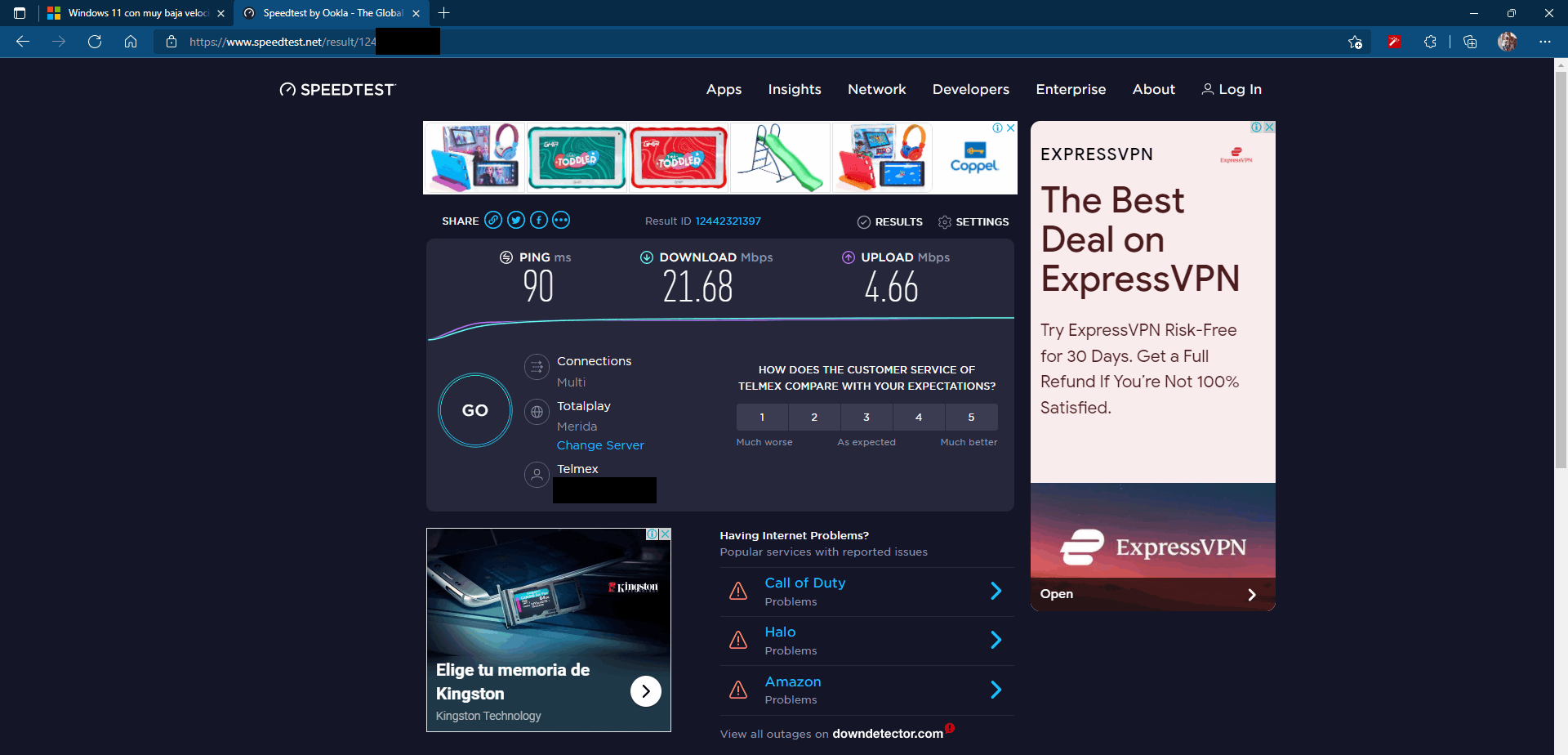Open more share options icon
Viewport: 1568px width, 755px height.
(x=561, y=220)
